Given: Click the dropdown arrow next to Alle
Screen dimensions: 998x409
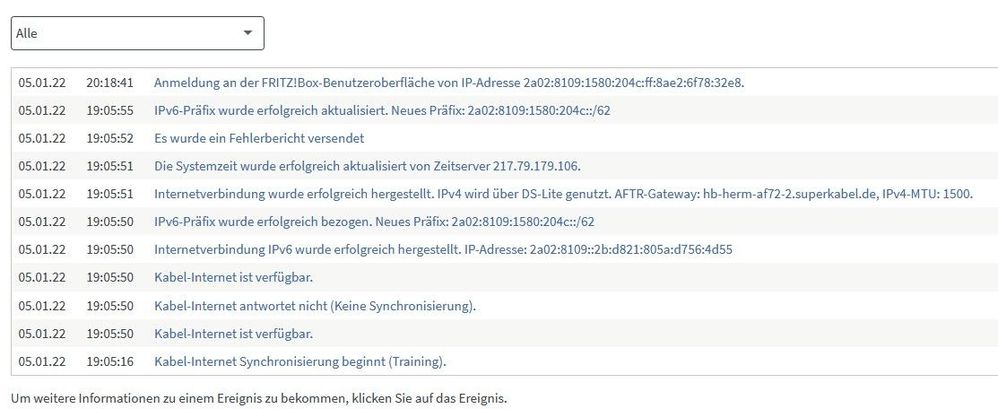Looking at the screenshot, I should [x=248, y=33].
